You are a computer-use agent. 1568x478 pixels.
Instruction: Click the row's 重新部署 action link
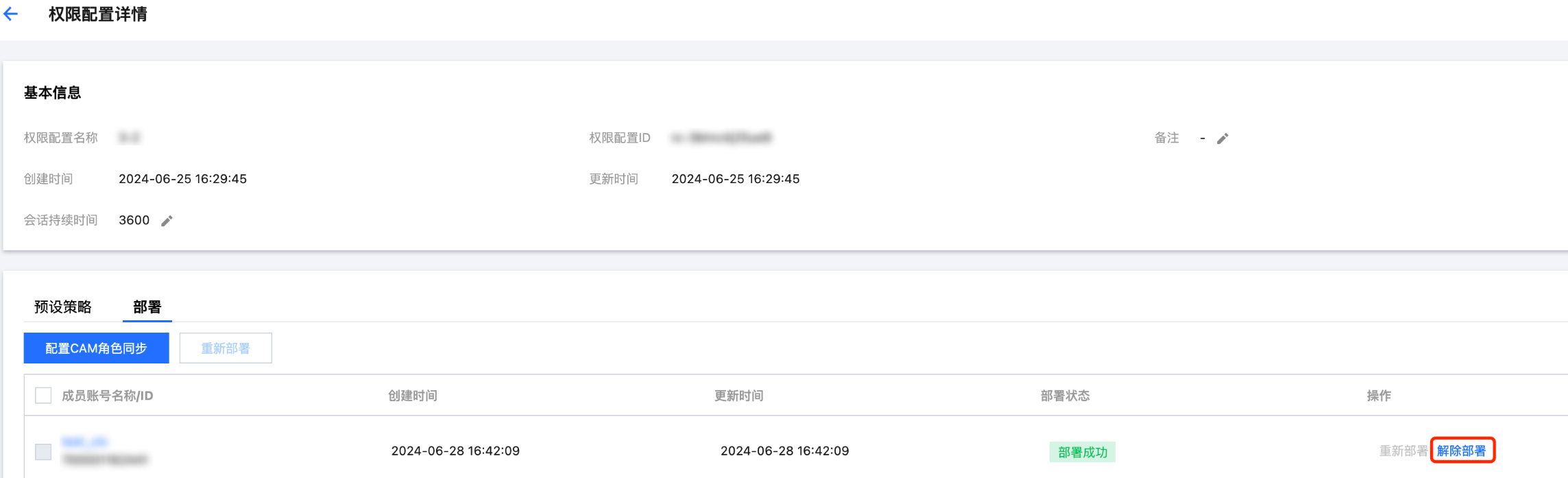click(x=1403, y=451)
